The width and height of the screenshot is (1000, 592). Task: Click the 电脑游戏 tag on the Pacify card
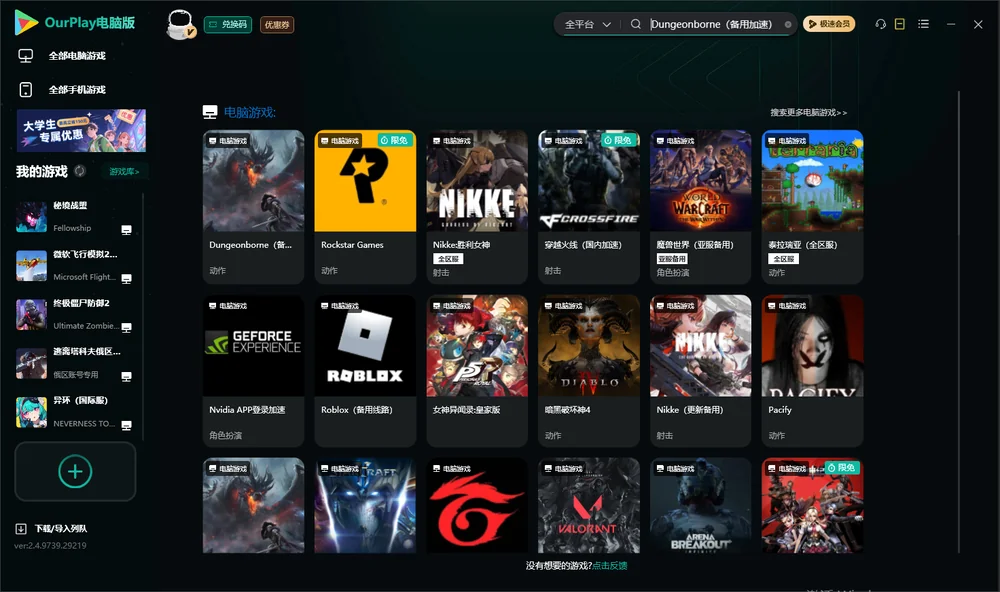pyautogui.click(x=787, y=306)
